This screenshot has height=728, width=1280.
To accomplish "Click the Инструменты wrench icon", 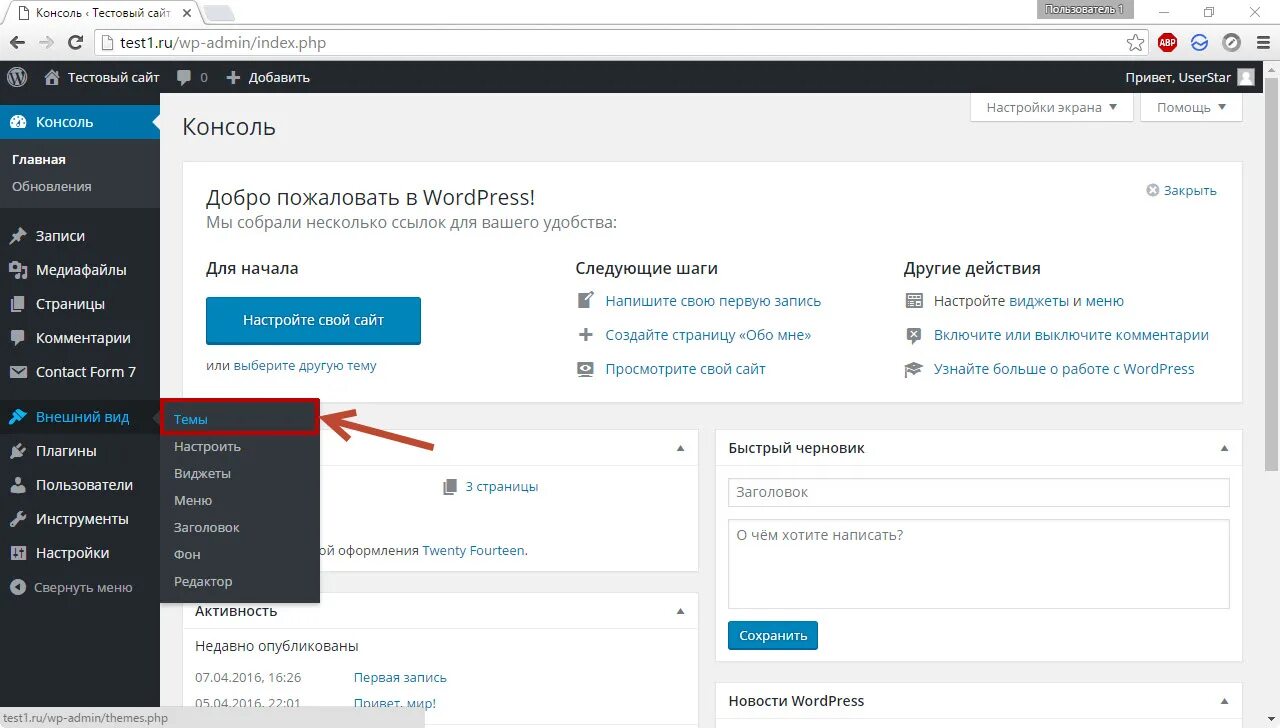I will [18, 519].
